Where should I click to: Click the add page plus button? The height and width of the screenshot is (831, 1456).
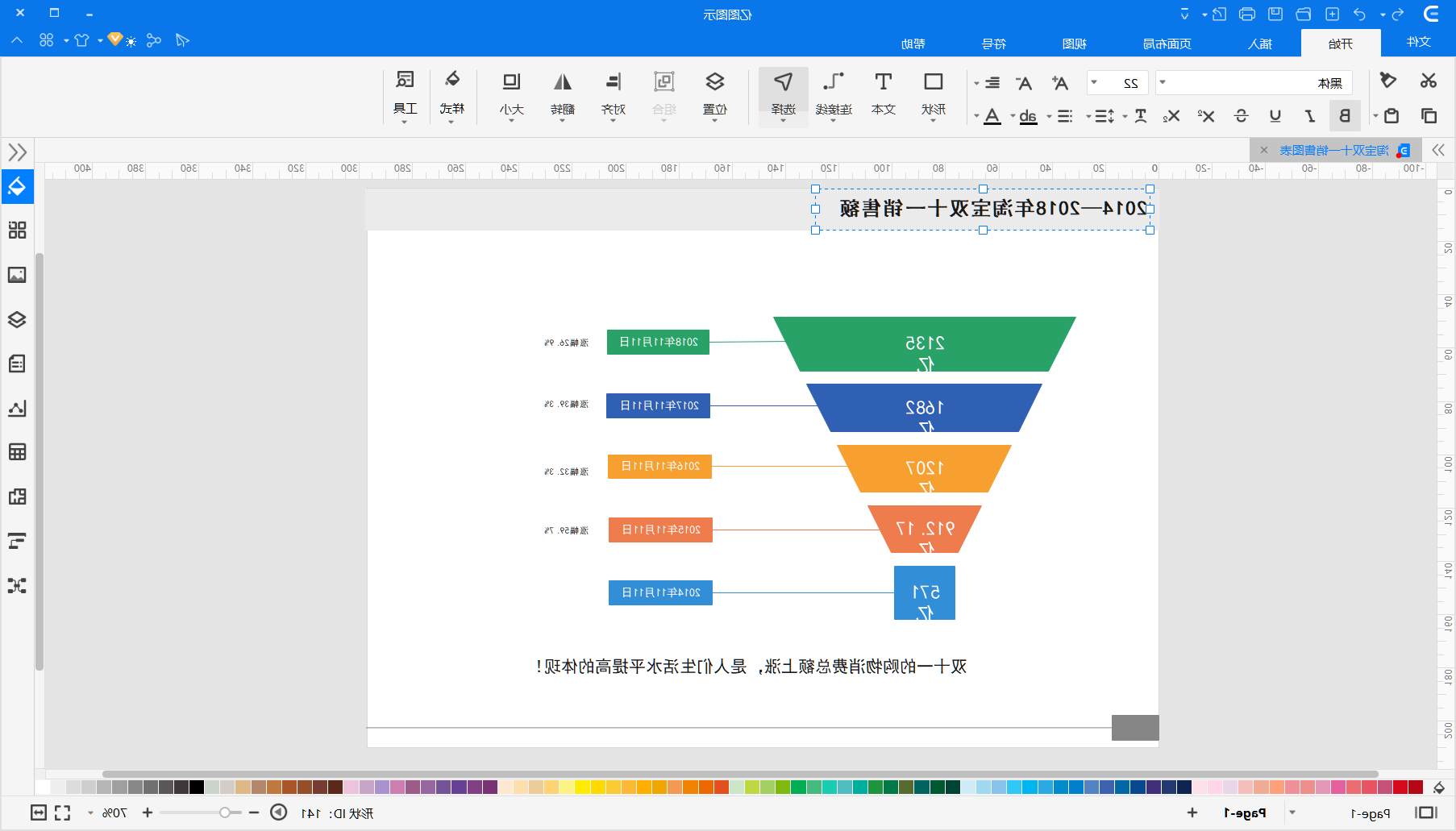click(x=1192, y=812)
